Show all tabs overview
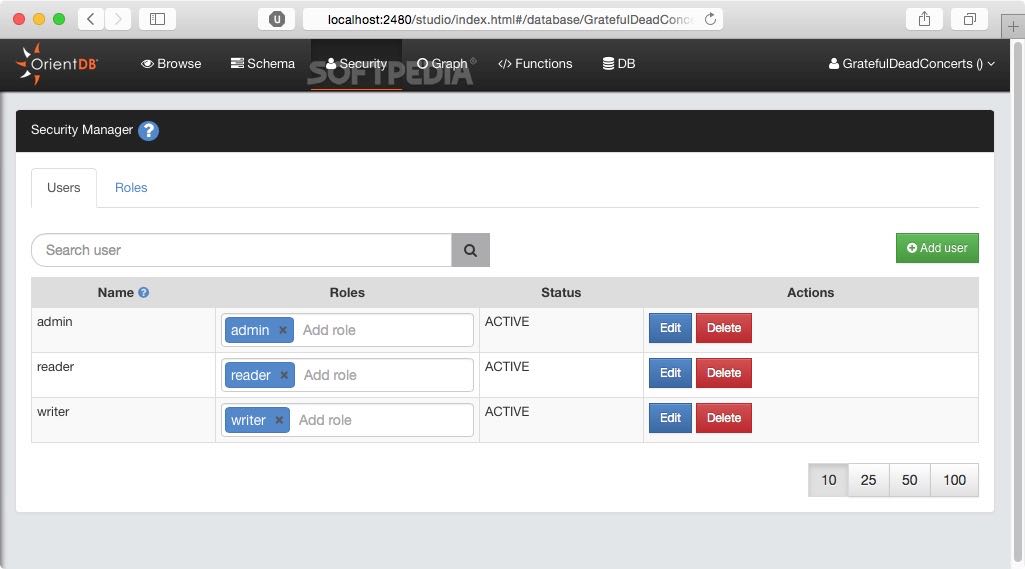 tap(970, 19)
